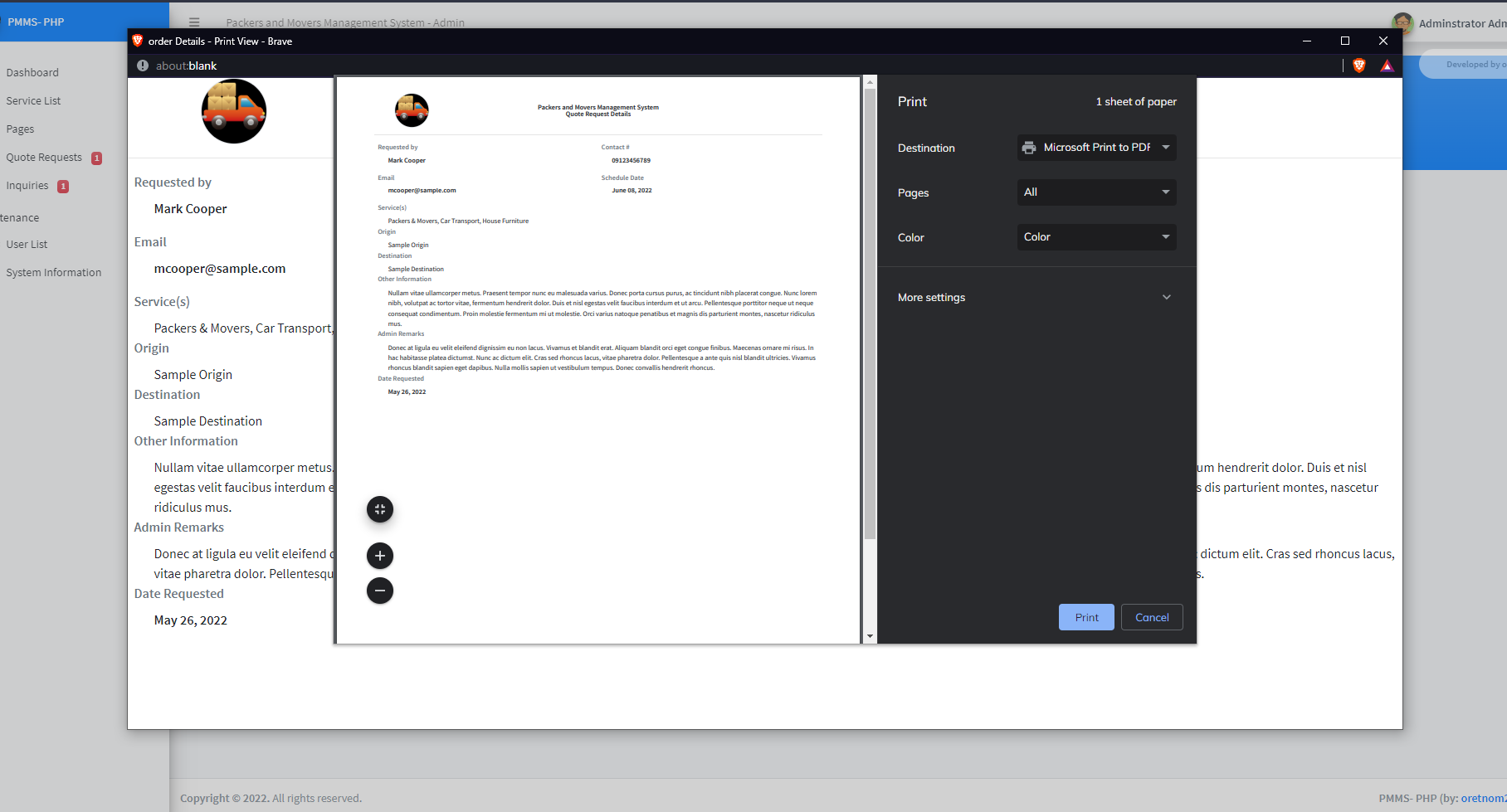Screen dimensions: 1507x812
Task: Click 'mcooper@sample.com' in print view
Action: coord(220,269)
